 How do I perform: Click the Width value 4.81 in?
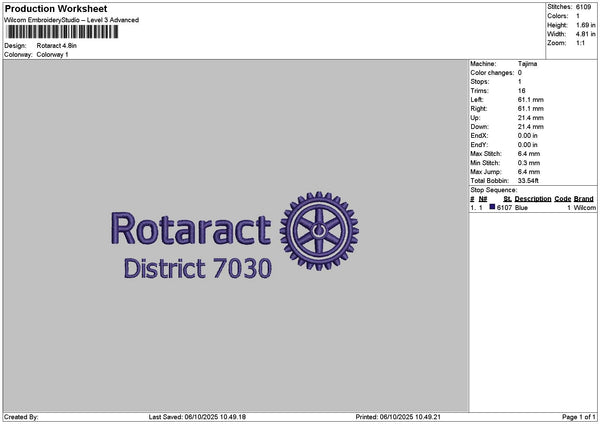[x=585, y=34]
